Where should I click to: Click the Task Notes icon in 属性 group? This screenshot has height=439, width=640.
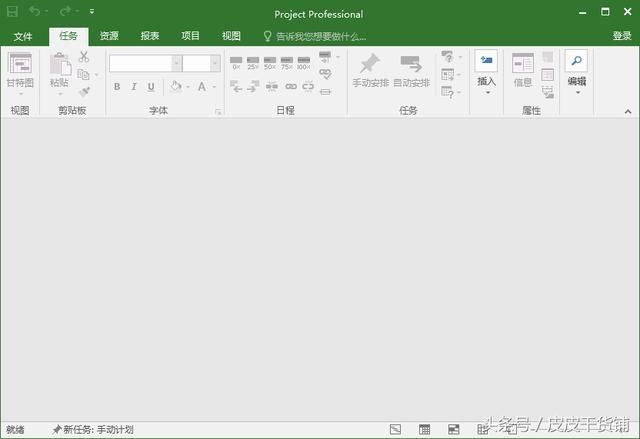548,57
